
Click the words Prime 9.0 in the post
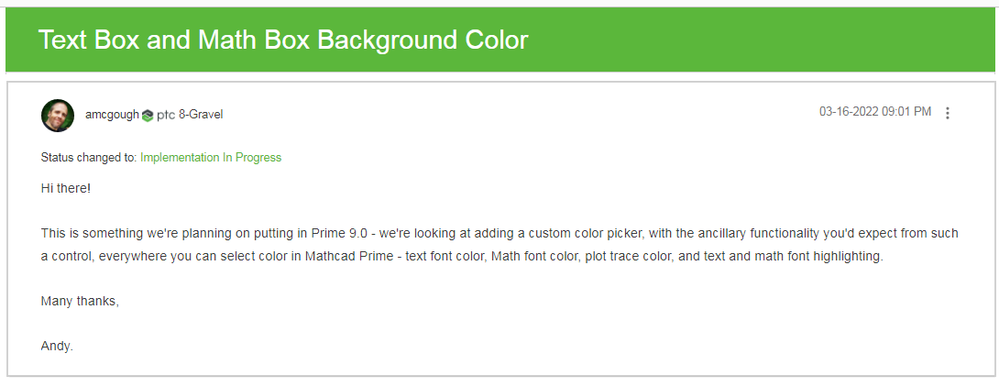click(x=341, y=233)
